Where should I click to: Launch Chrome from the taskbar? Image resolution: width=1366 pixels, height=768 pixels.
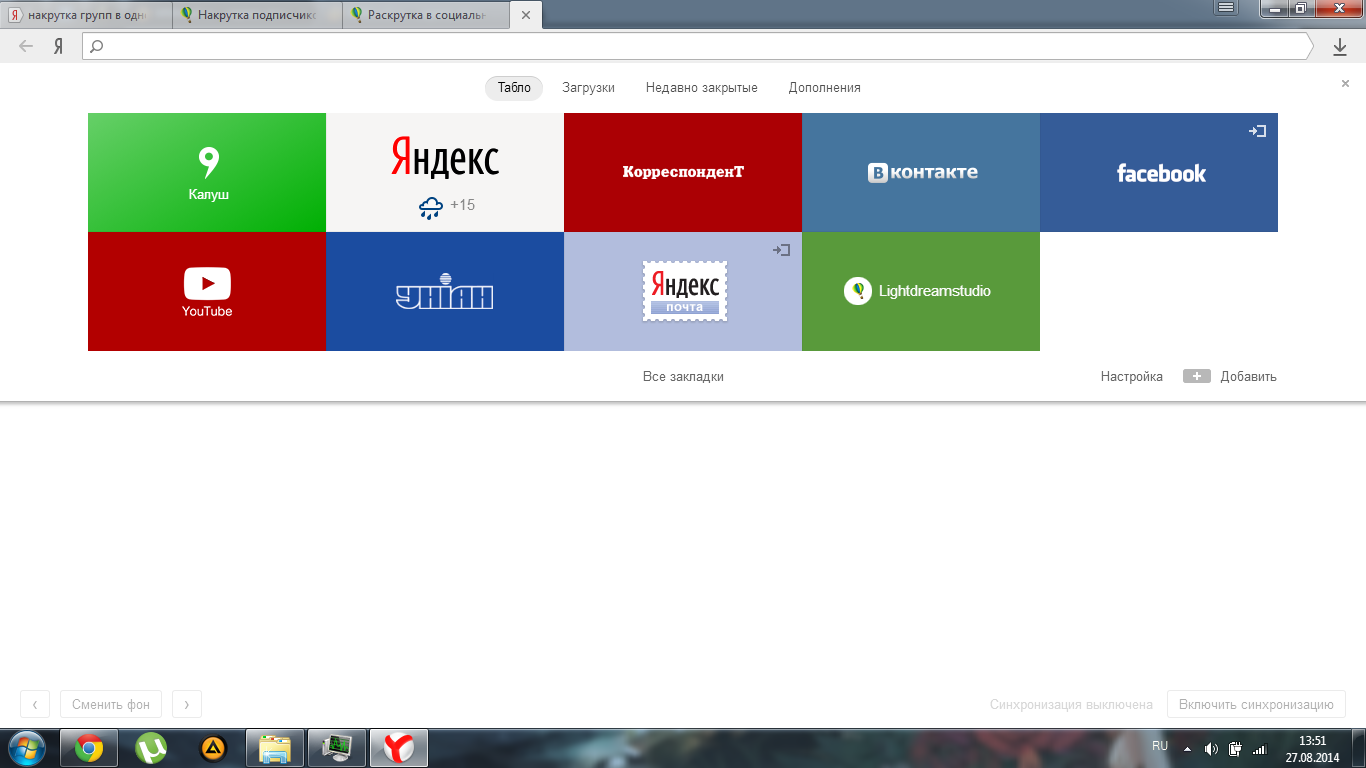89,748
